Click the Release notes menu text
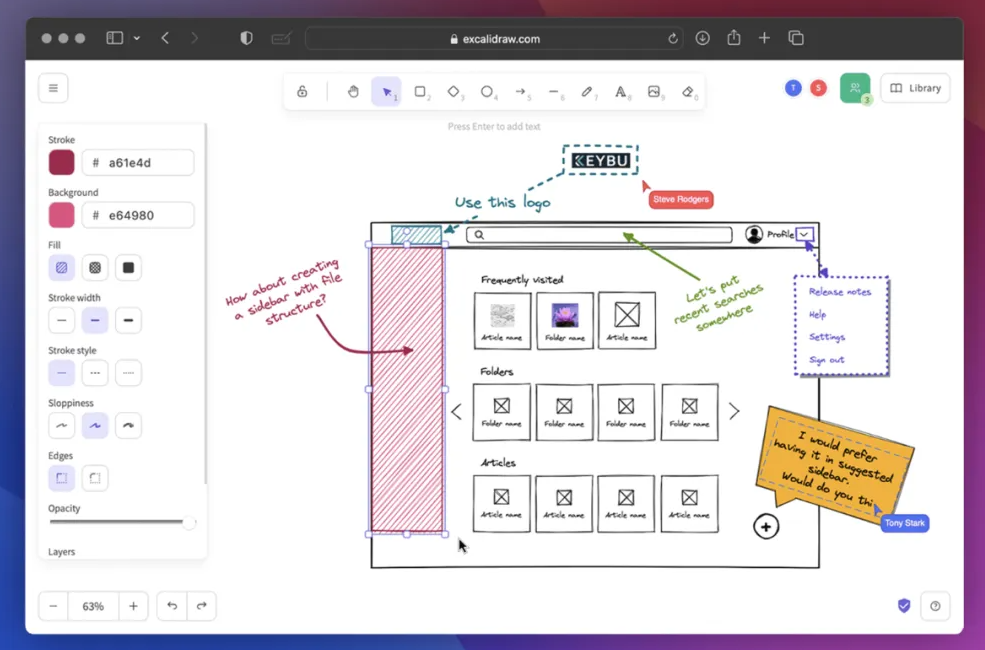Image resolution: width=985 pixels, height=650 pixels. [x=840, y=292]
